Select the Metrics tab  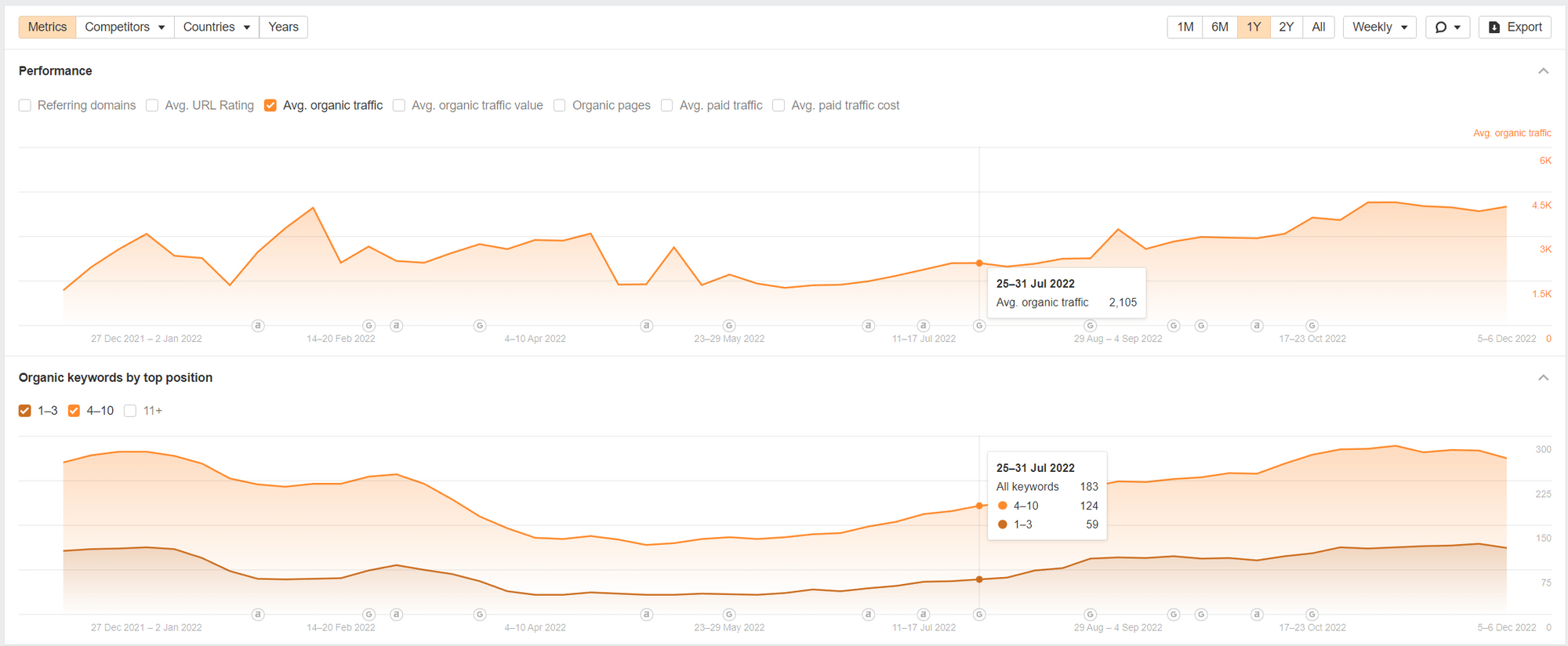click(x=47, y=27)
